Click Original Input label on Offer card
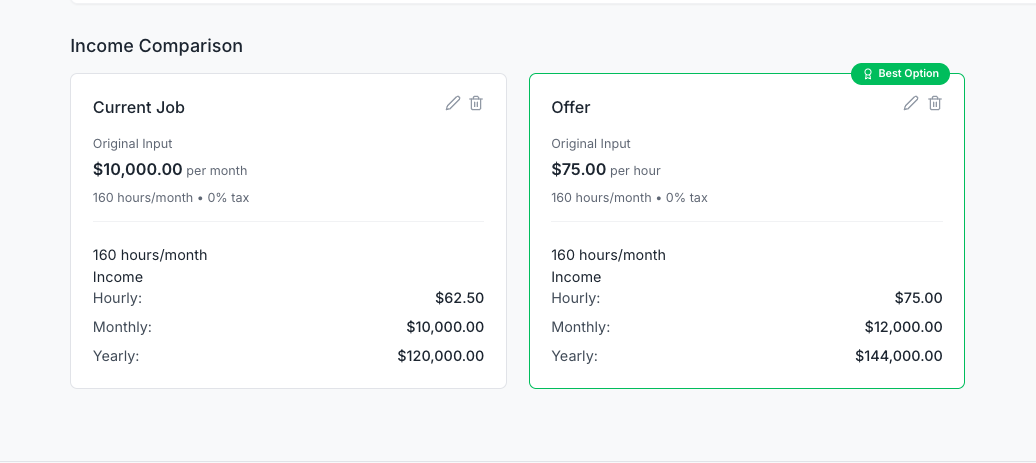The height and width of the screenshot is (463, 1036). click(x=591, y=144)
